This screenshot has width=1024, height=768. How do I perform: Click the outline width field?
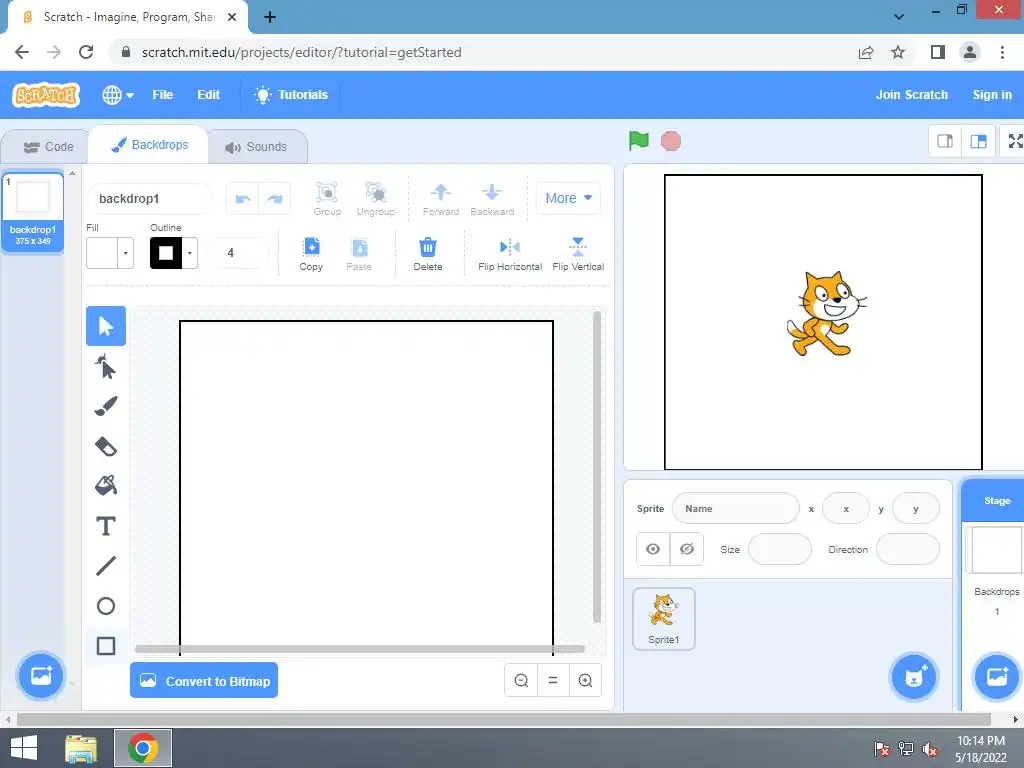[x=238, y=253]
